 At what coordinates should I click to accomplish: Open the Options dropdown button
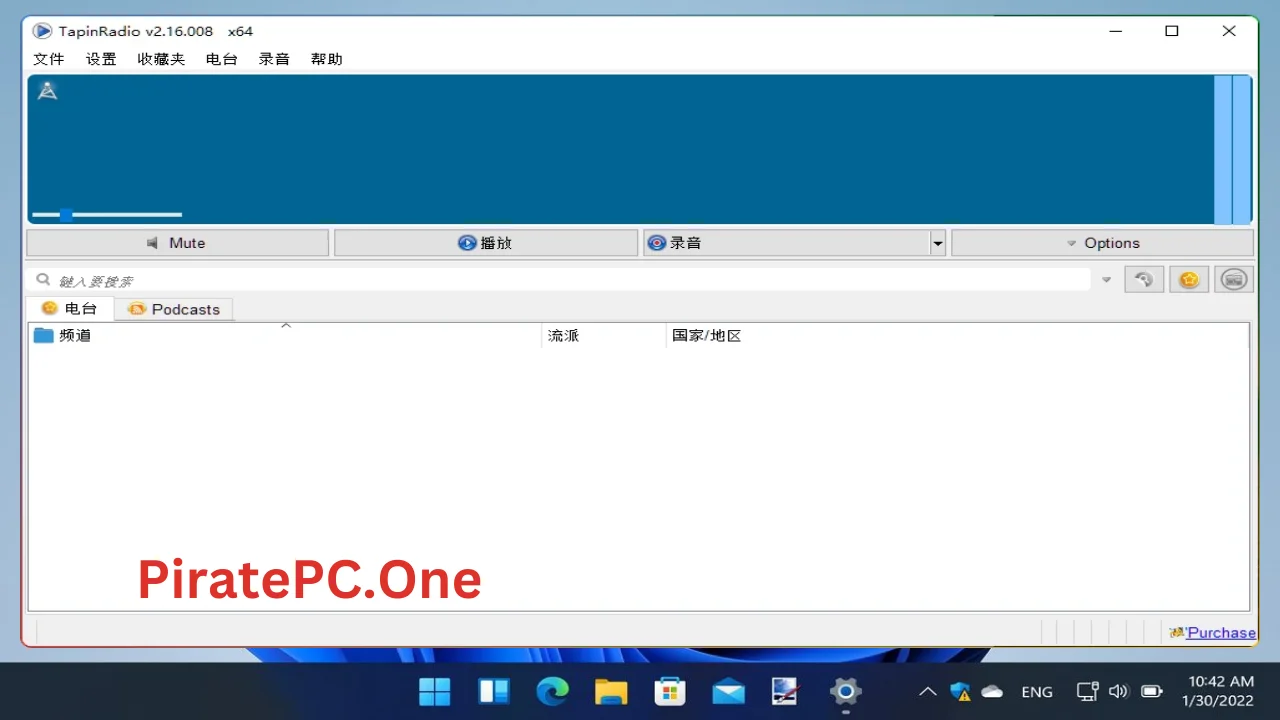(x=1102, y=243)
